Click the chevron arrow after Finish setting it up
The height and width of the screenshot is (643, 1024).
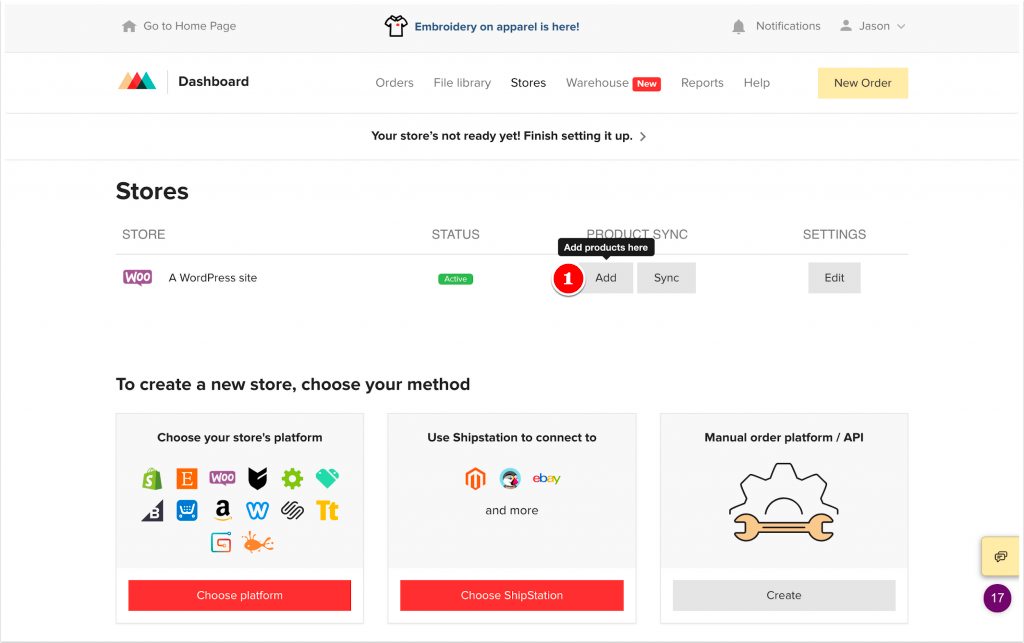coord(643,136)
